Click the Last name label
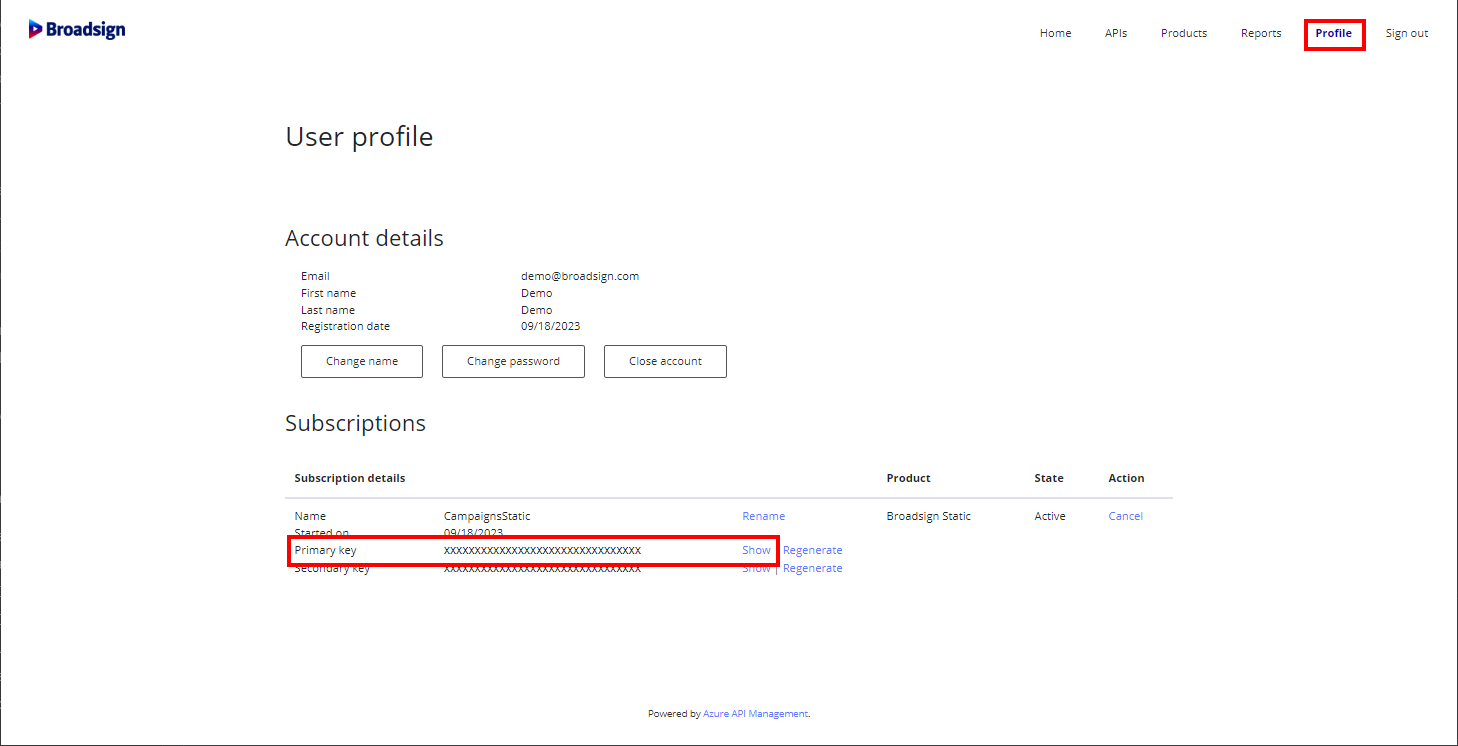This screenshot has height=746, width=1458. tap(328, 310)
